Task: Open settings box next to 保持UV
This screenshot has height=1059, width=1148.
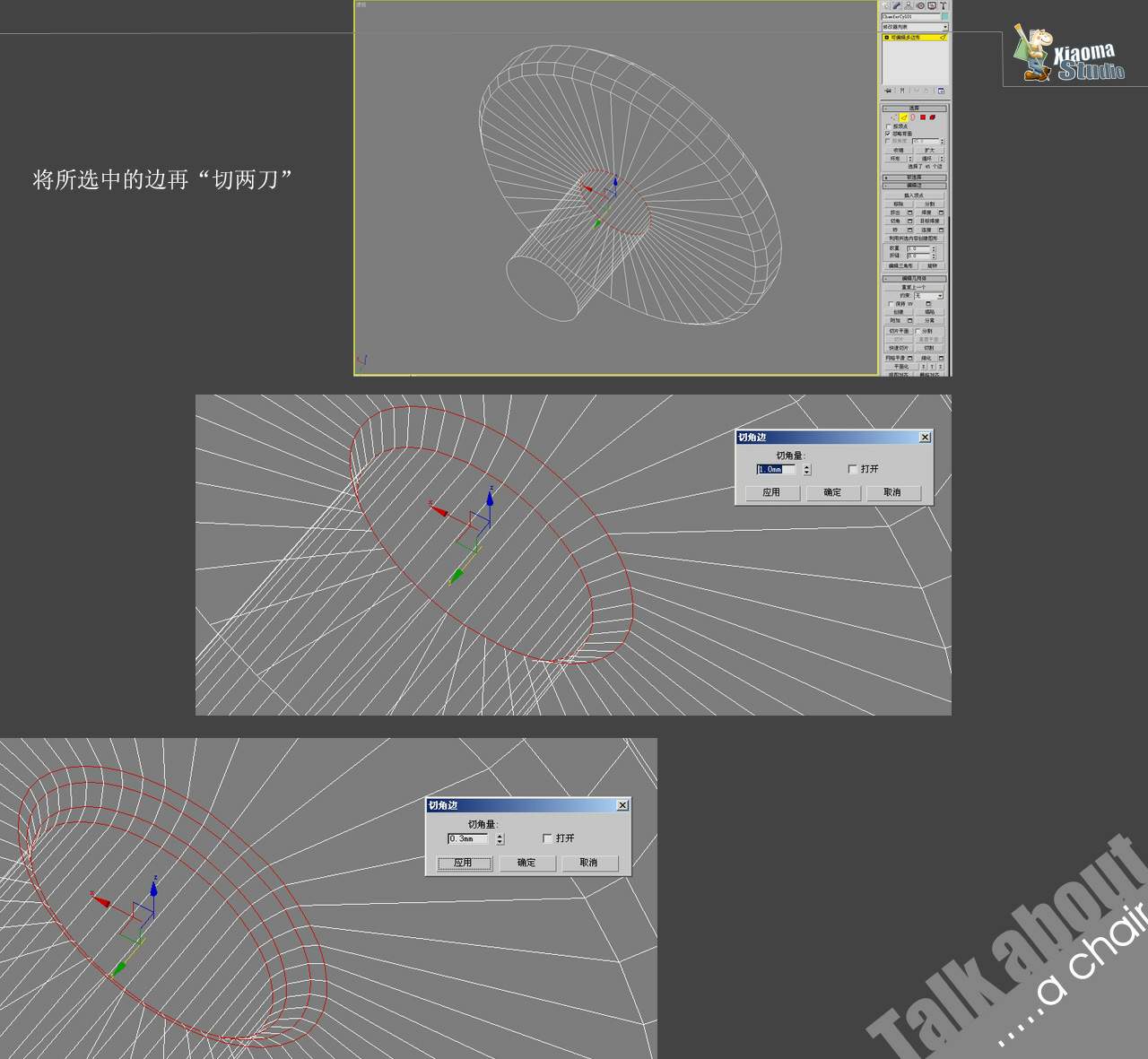Action: click(928, 303)
